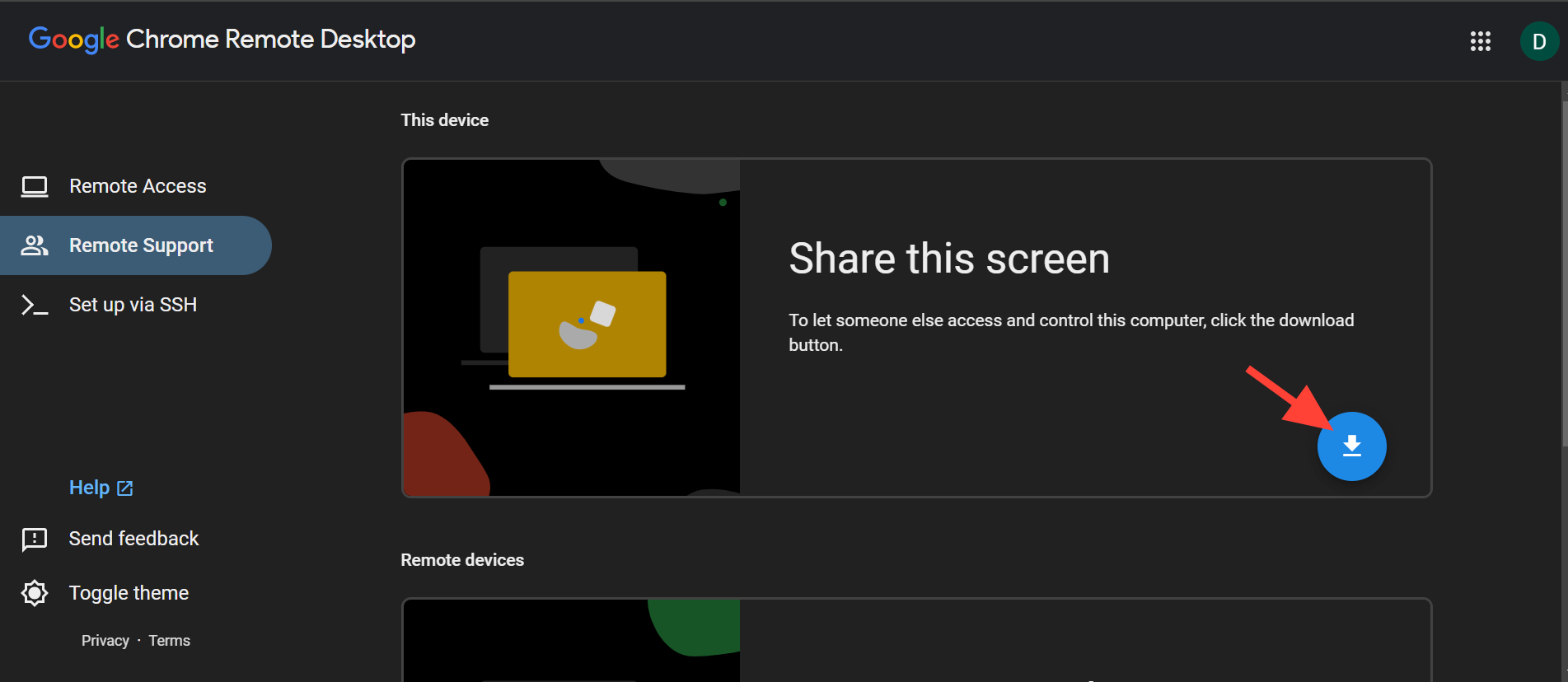Open the Terms link
The image size is (1568, 682).
pyautogui.click(x=169, y=641)
